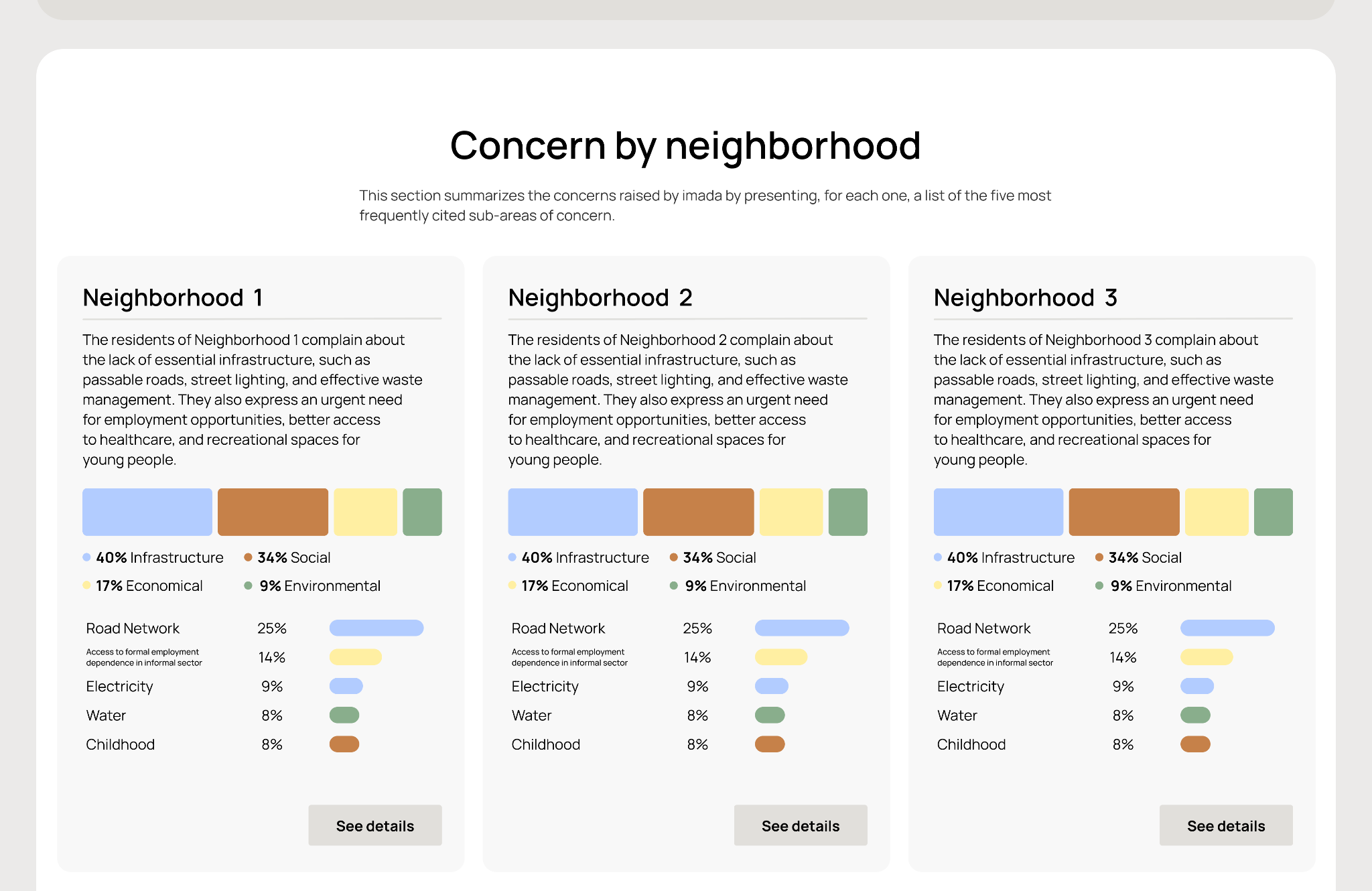
Task: Click the Childhood row in Neighborhood 1
Action: click(x=121, y=744)
